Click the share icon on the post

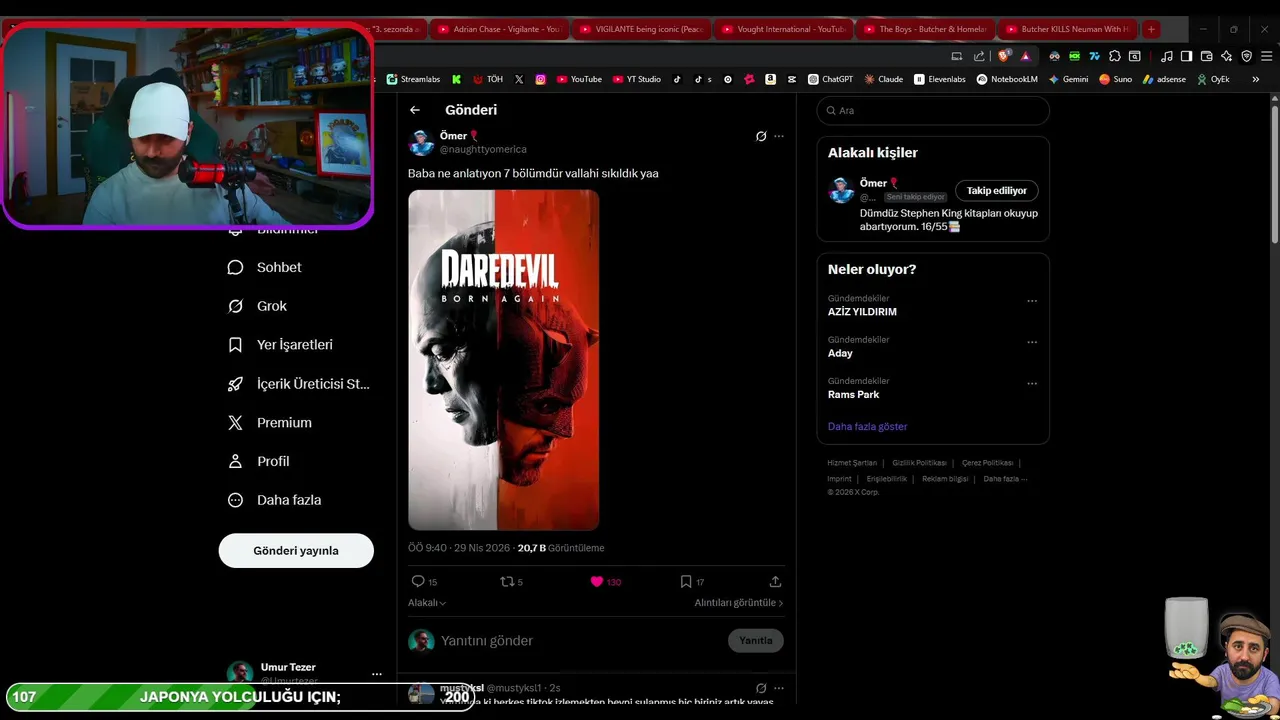coord(775,581)
